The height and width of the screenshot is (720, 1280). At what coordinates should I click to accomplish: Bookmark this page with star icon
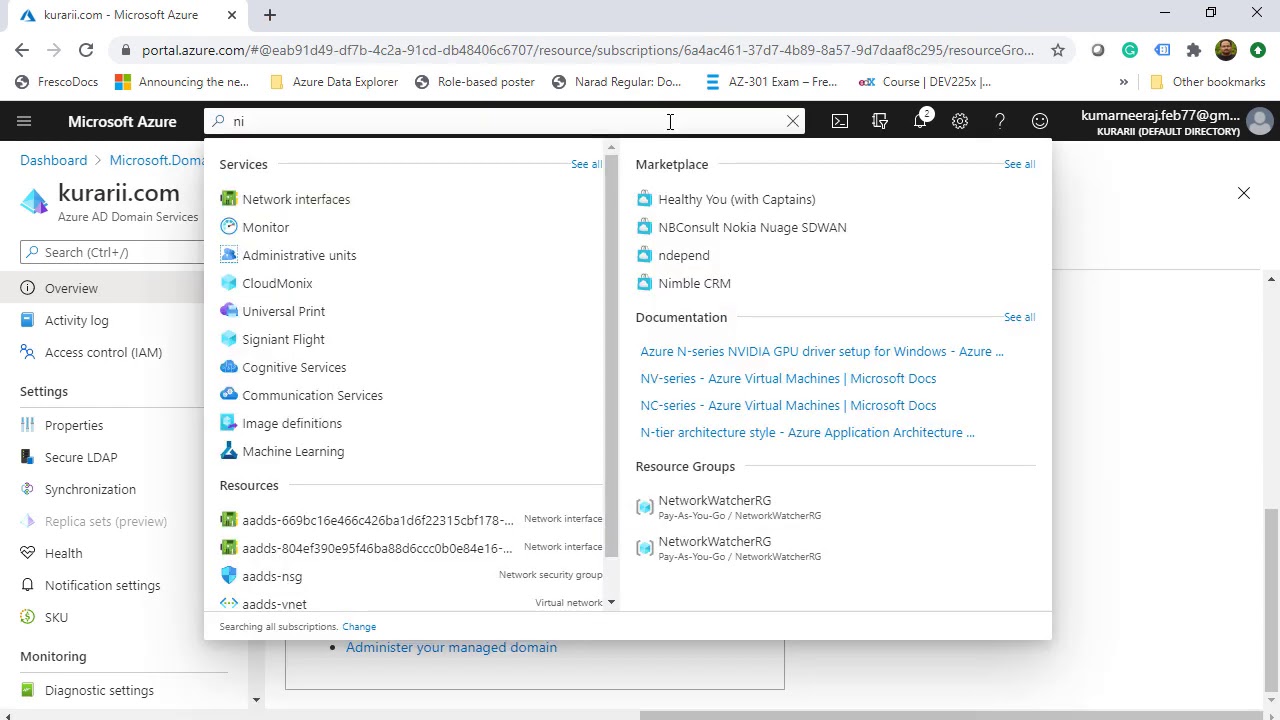click(x=1057, y=50)
